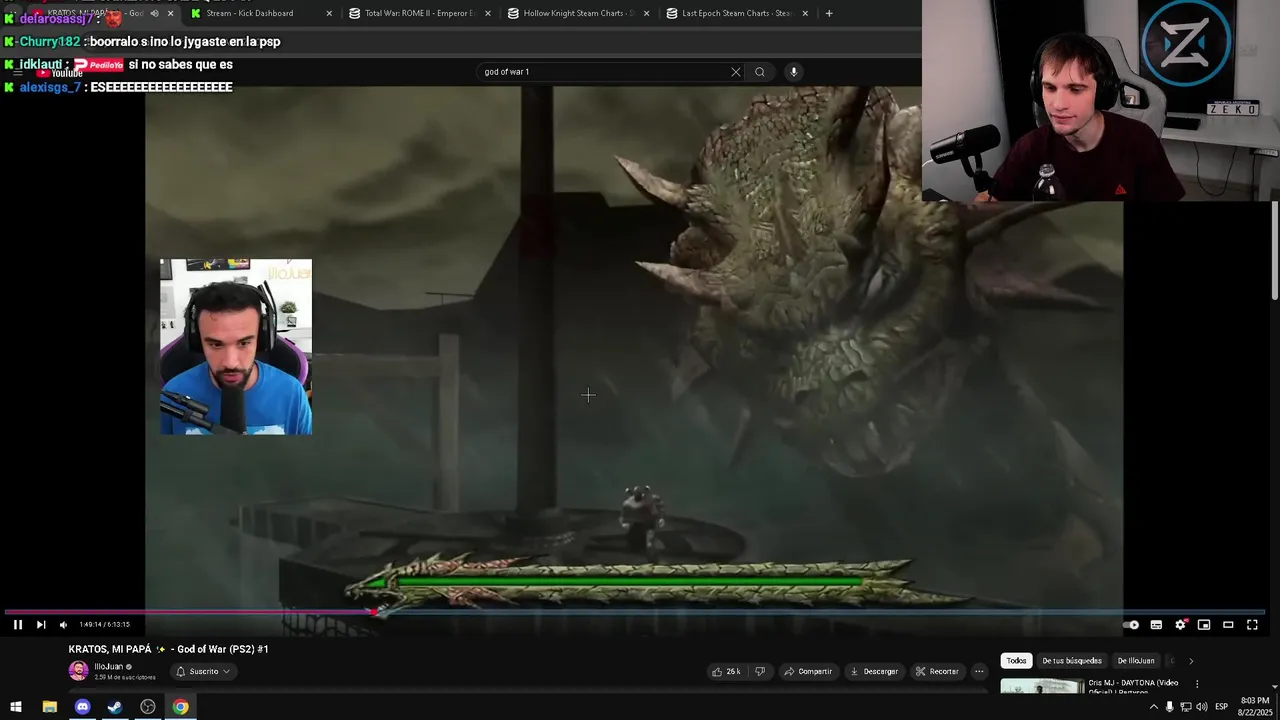Screen dimensions: 1280x720
Task: Toggle theater mode view
Action: 1228,625
